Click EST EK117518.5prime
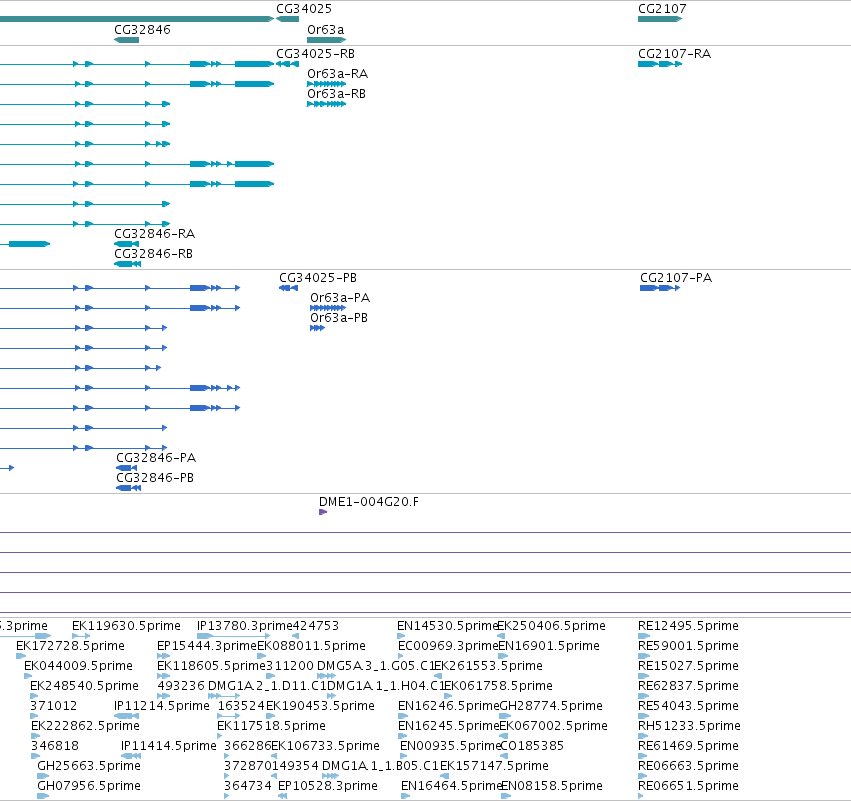851x801 pixels. [x=271, y=726]
